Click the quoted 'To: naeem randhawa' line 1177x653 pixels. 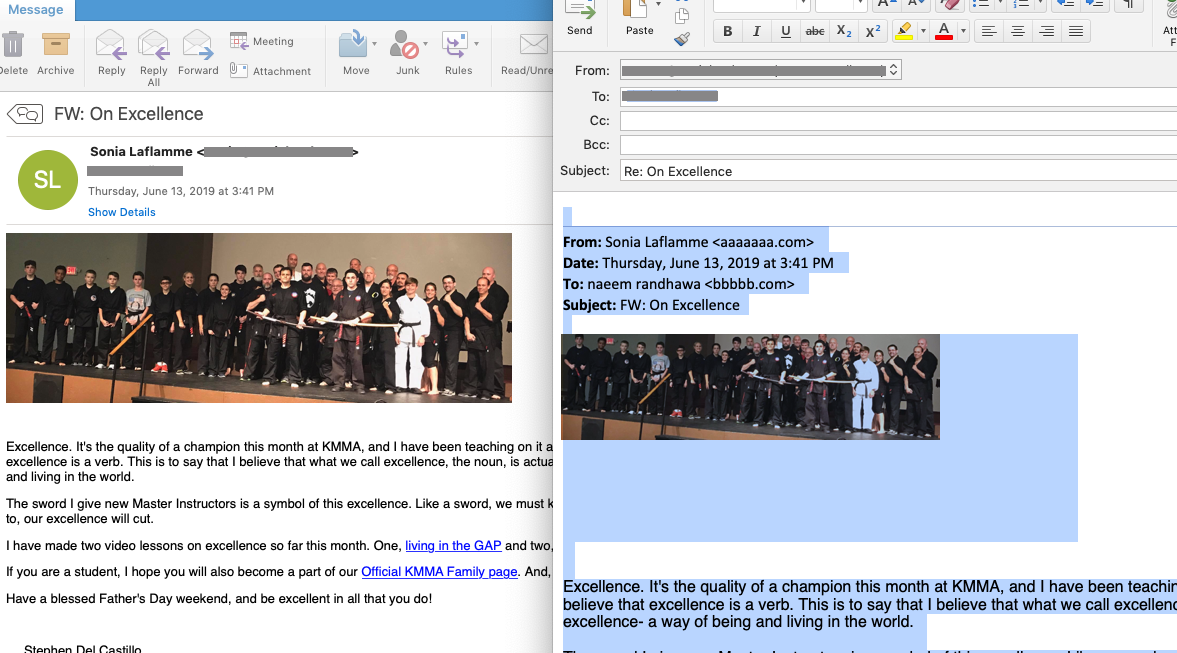679,284
